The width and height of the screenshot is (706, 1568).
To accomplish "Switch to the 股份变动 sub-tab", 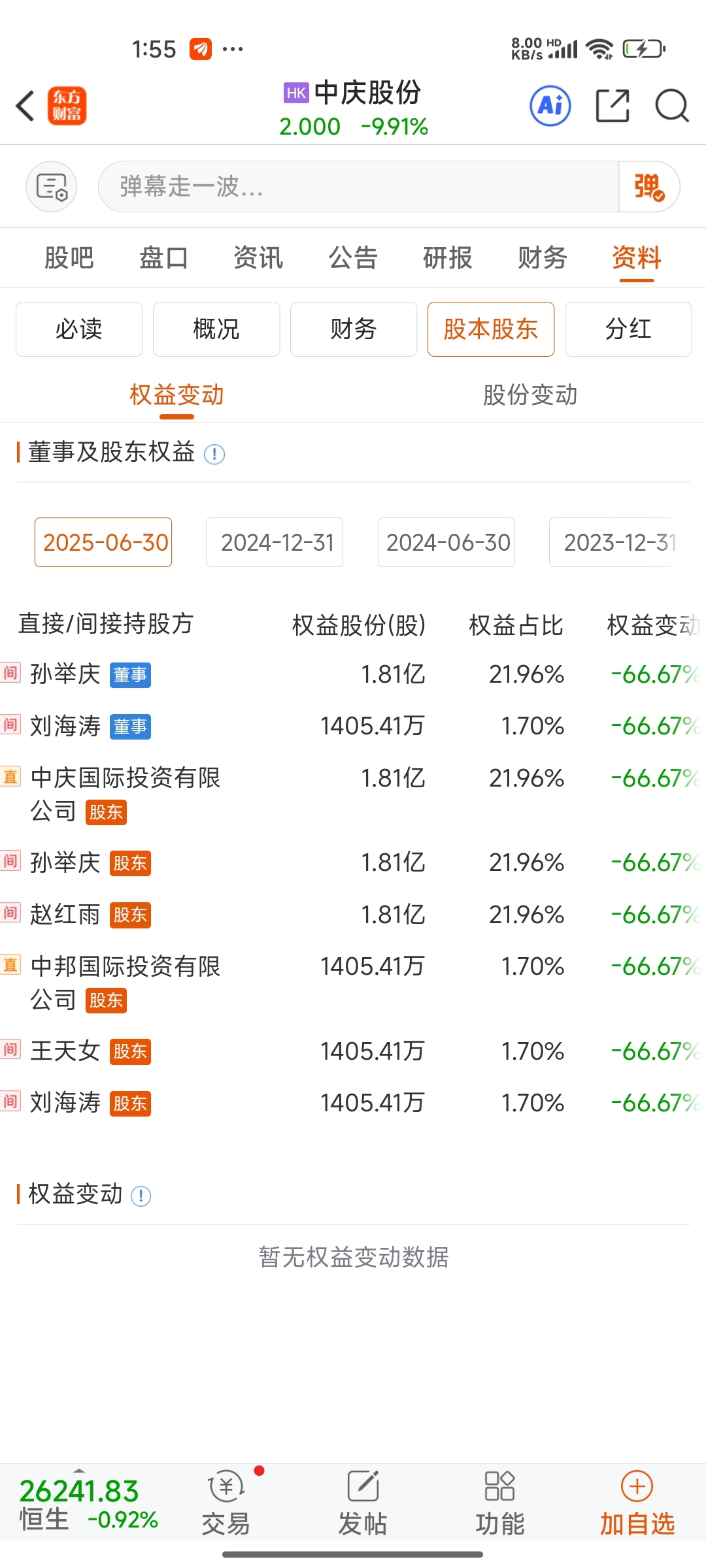I will [530, 395].
